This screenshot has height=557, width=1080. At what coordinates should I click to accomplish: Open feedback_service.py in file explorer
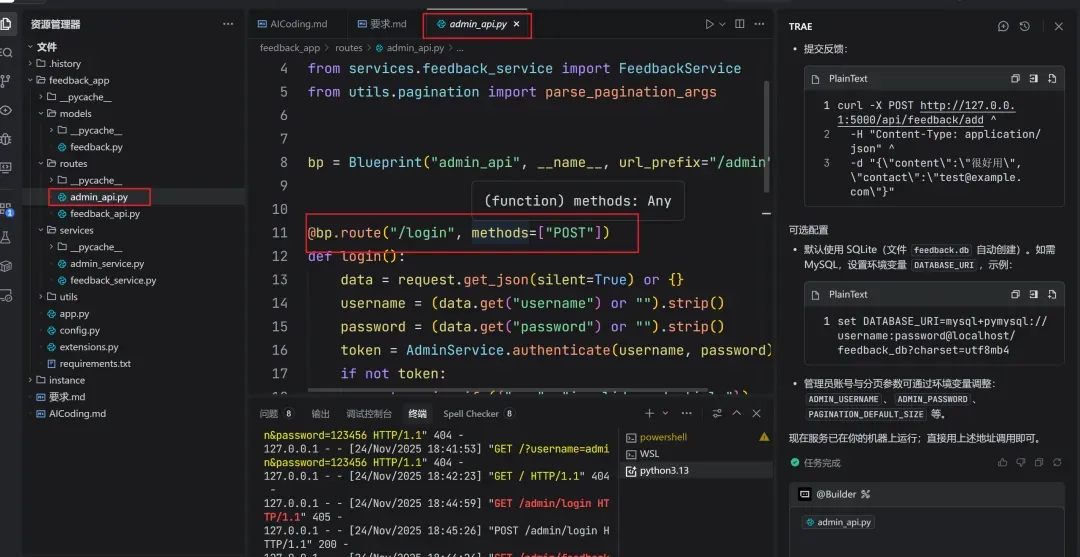click(112, 280)
